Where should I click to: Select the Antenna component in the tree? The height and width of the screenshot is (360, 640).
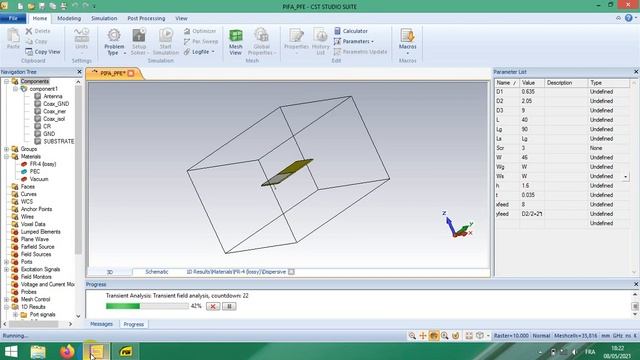(x=53, y=96)
